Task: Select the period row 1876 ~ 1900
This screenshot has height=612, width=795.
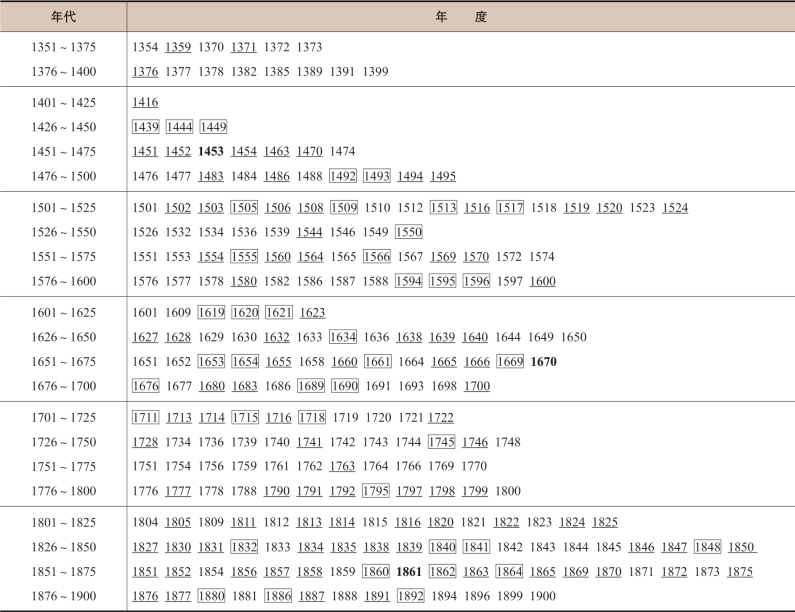Action: click(63, 596)
